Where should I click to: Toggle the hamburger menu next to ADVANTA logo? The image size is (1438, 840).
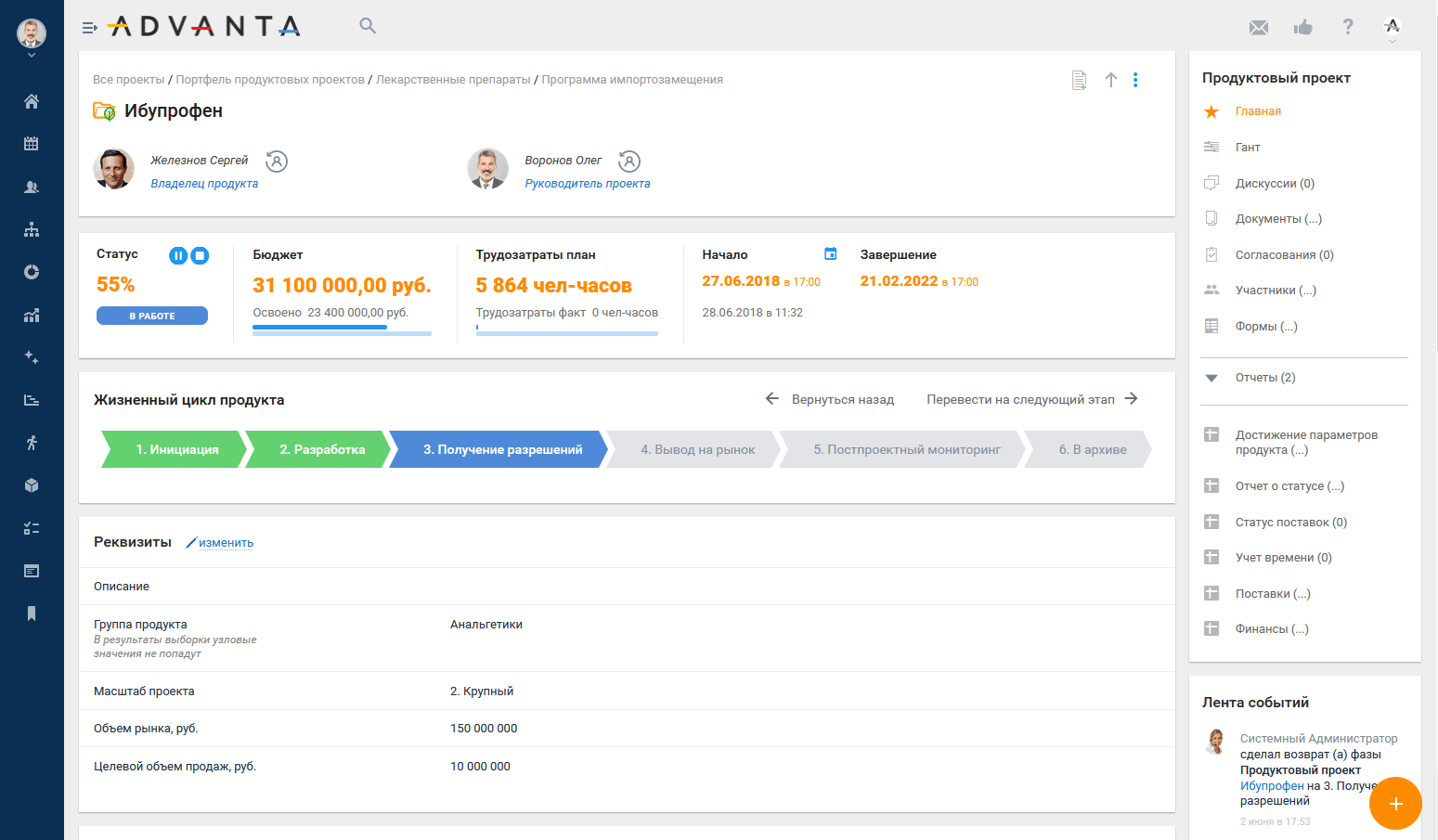pos(89,28)
